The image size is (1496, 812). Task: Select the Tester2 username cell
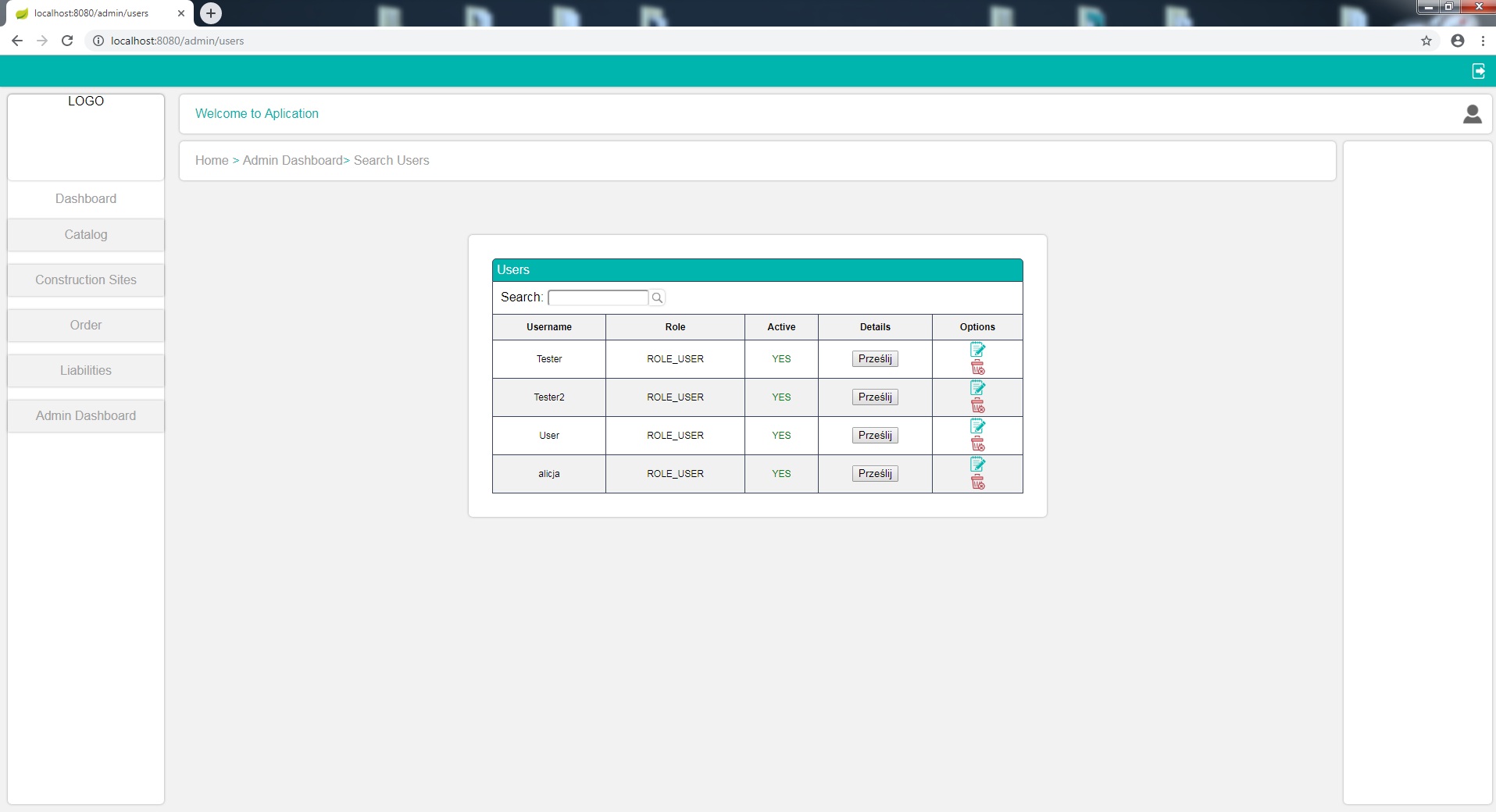[549, 397]
